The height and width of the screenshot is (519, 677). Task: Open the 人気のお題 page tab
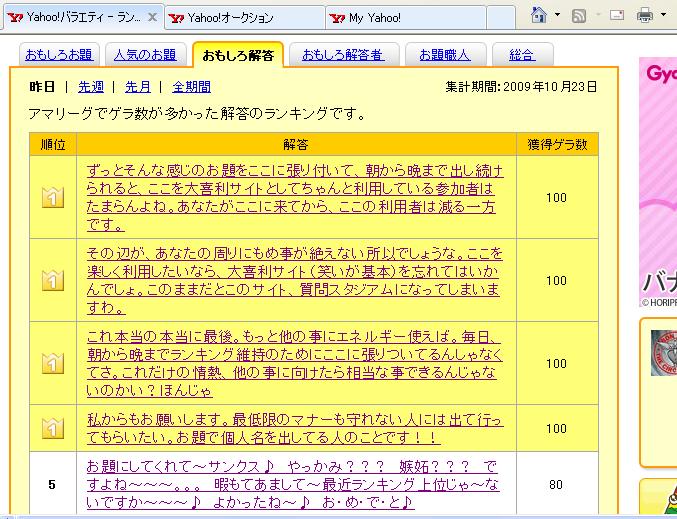[146, 55]
